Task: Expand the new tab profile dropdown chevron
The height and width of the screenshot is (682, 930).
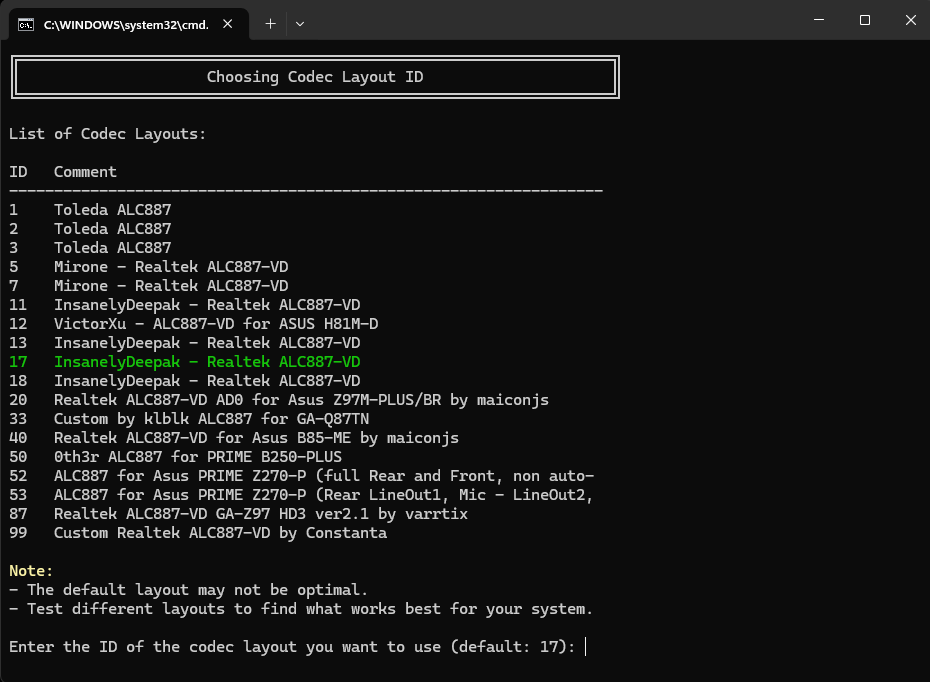Action: (300, 23)
